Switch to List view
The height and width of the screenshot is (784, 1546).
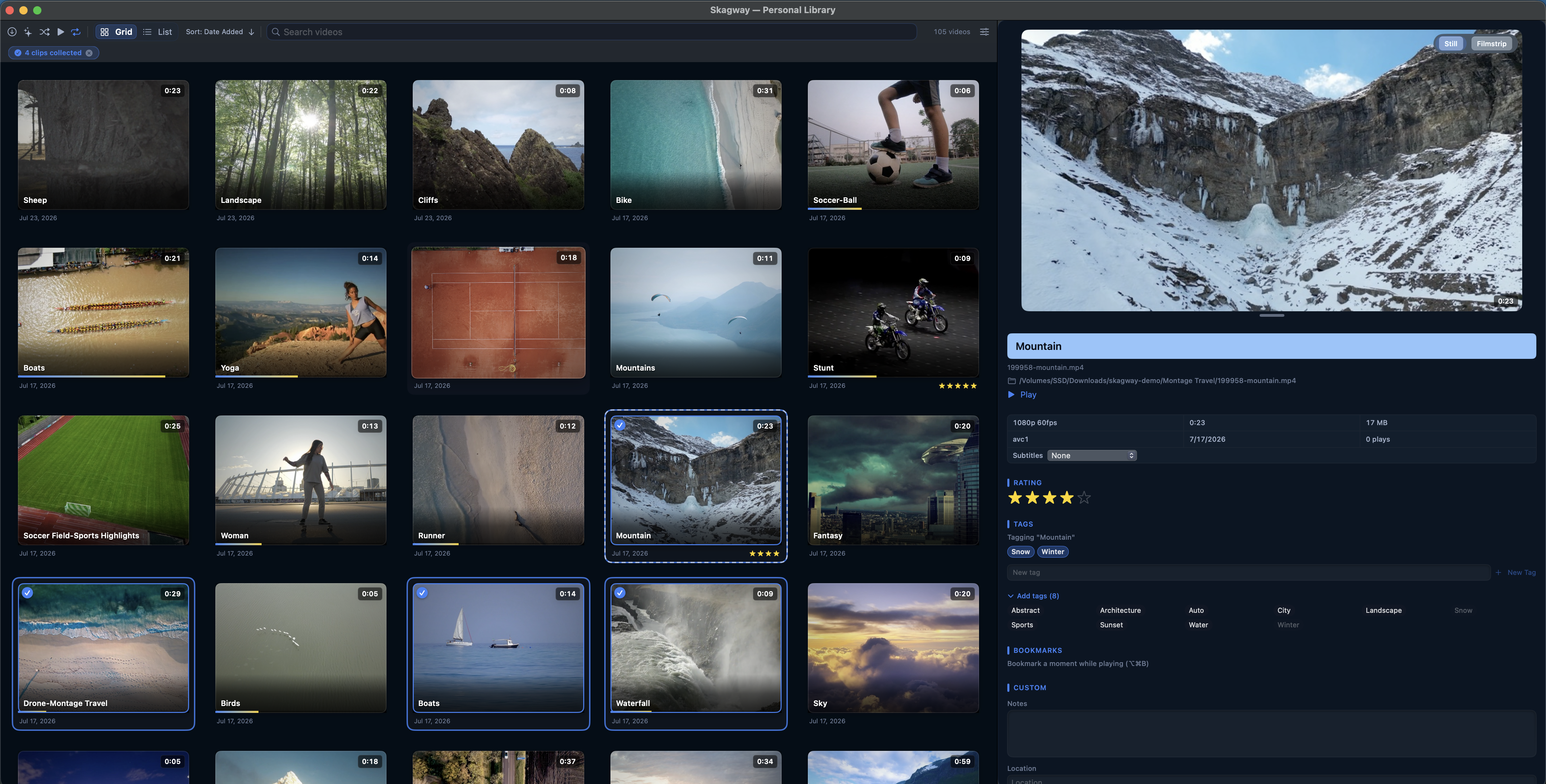158,32
